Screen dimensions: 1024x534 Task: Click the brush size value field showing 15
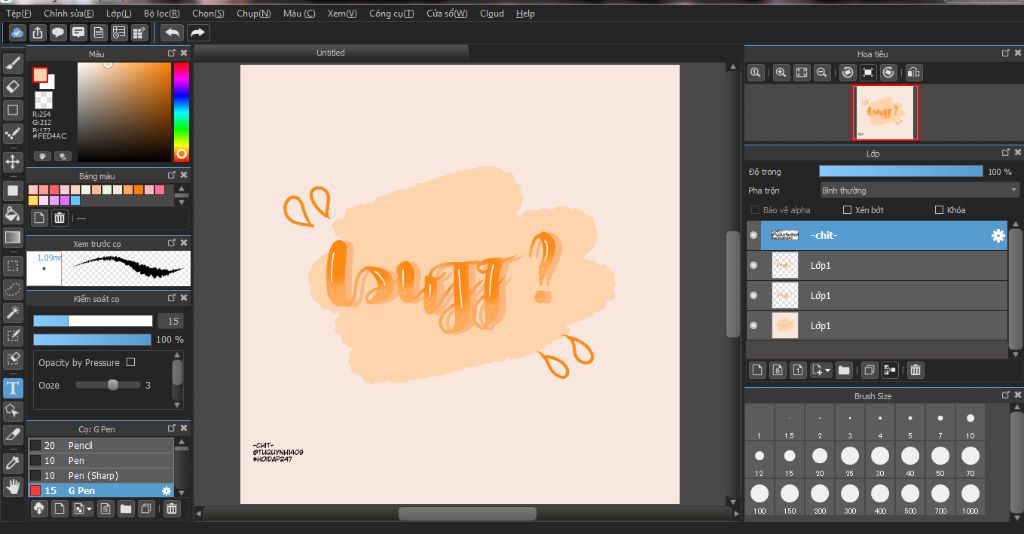173,321
